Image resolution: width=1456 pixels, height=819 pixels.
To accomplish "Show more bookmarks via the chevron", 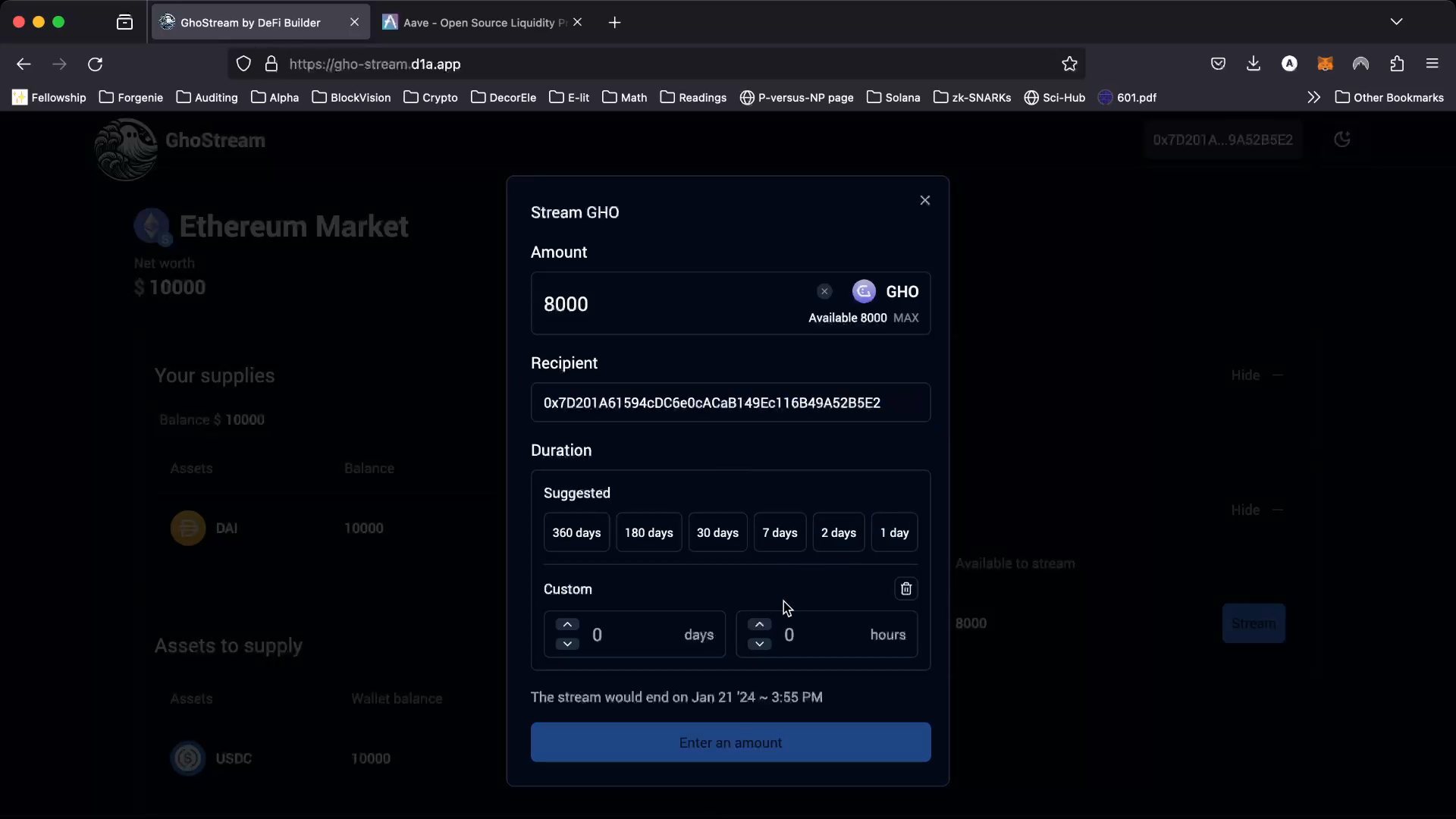I will coord(1313,98).
